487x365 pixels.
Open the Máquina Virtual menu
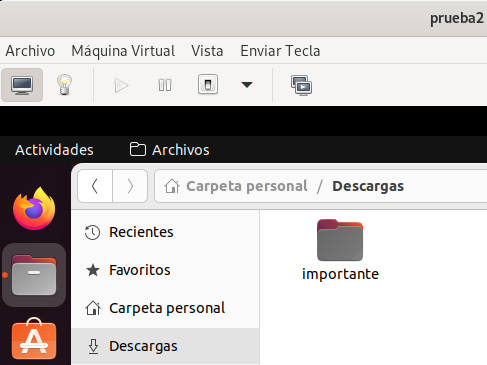(x=123, y=51)
